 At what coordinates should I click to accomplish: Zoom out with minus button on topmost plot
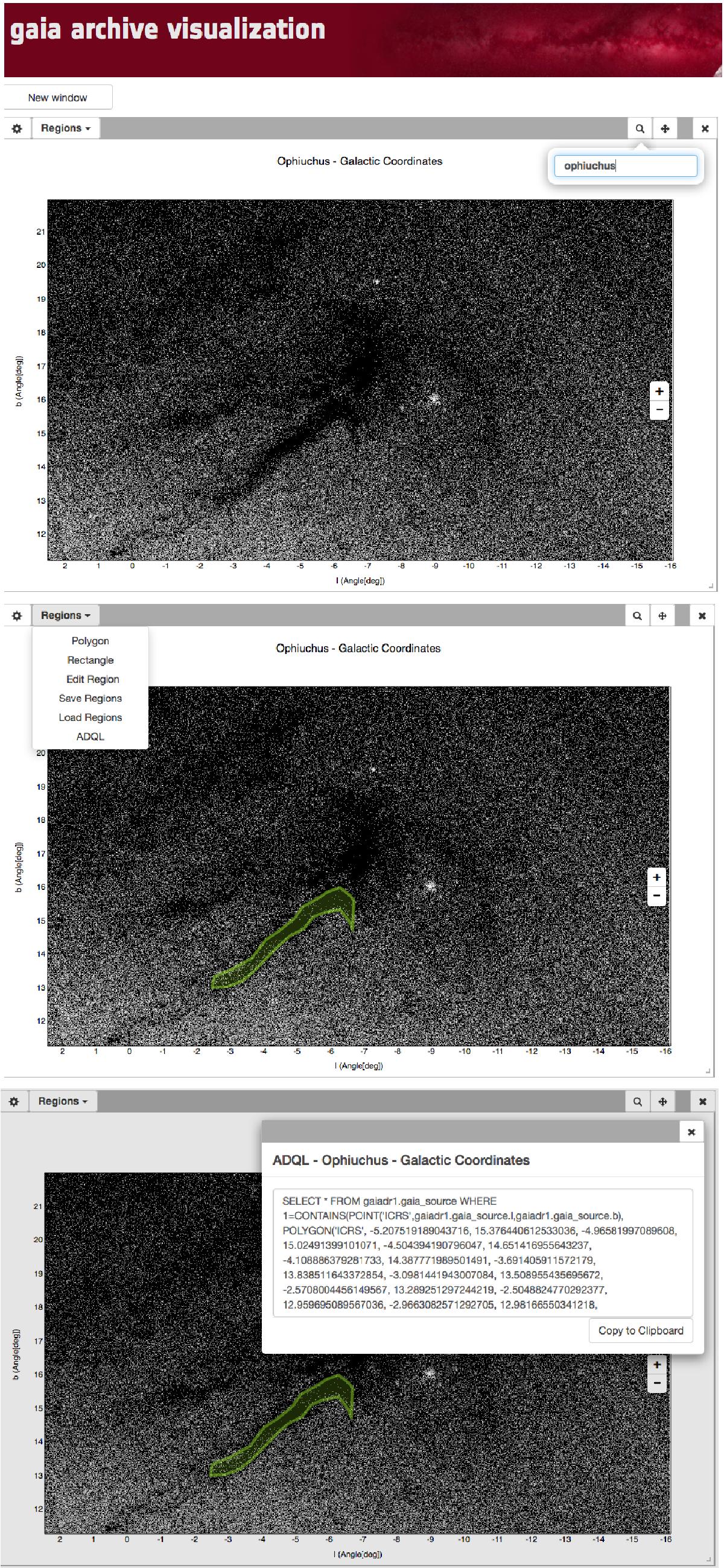659,410
